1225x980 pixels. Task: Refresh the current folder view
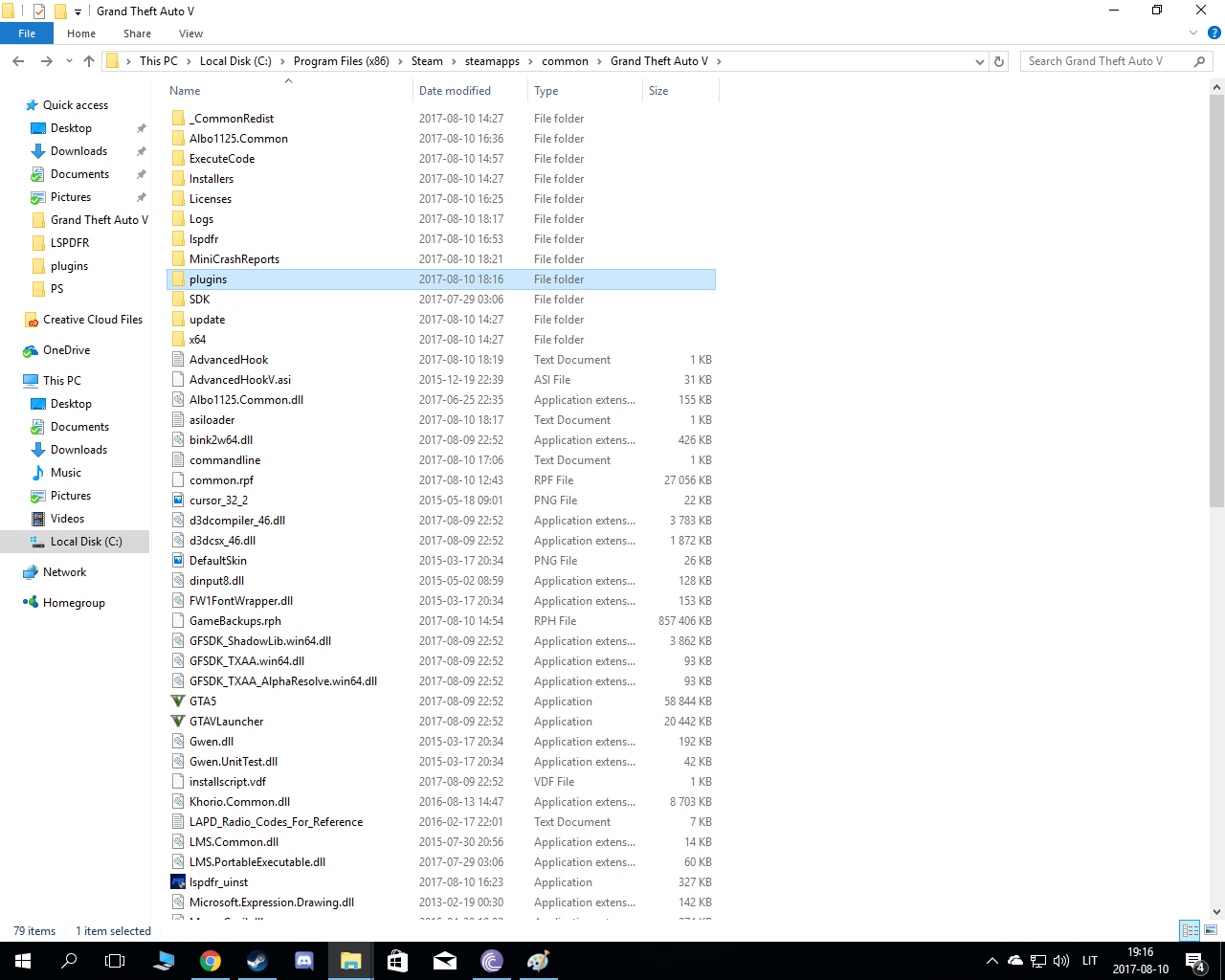[x=999, y=61]
